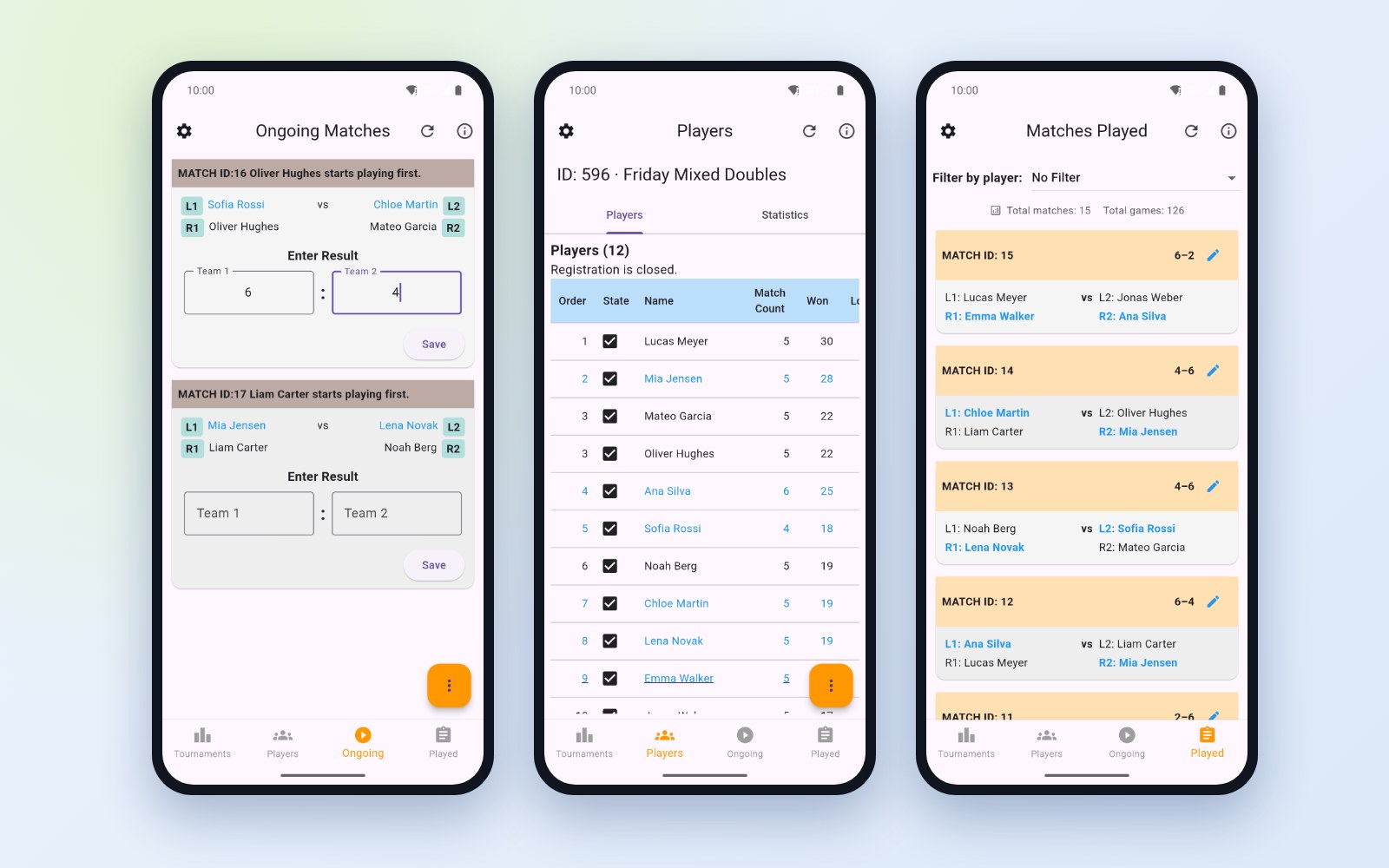Focus Team 1 score field for Match 16
The image size is (1389, 868).
tap(249, 293)
